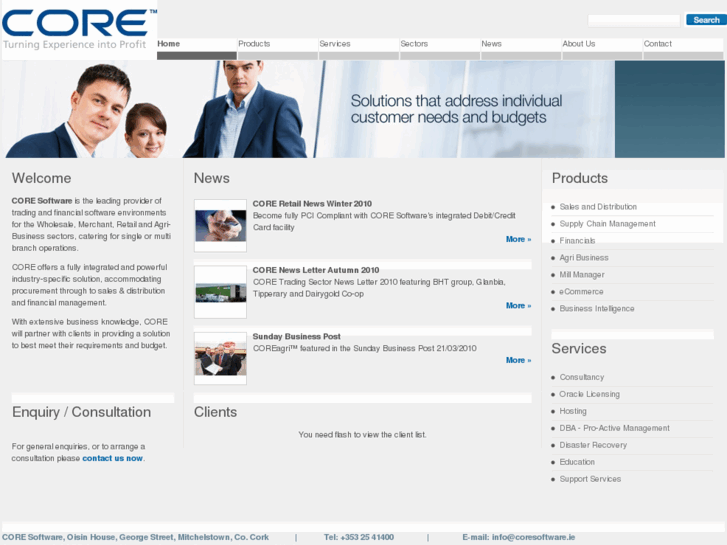The image size is (727, 545).
Task: Click the Products sidebar heading
Action: click(580, 178)
